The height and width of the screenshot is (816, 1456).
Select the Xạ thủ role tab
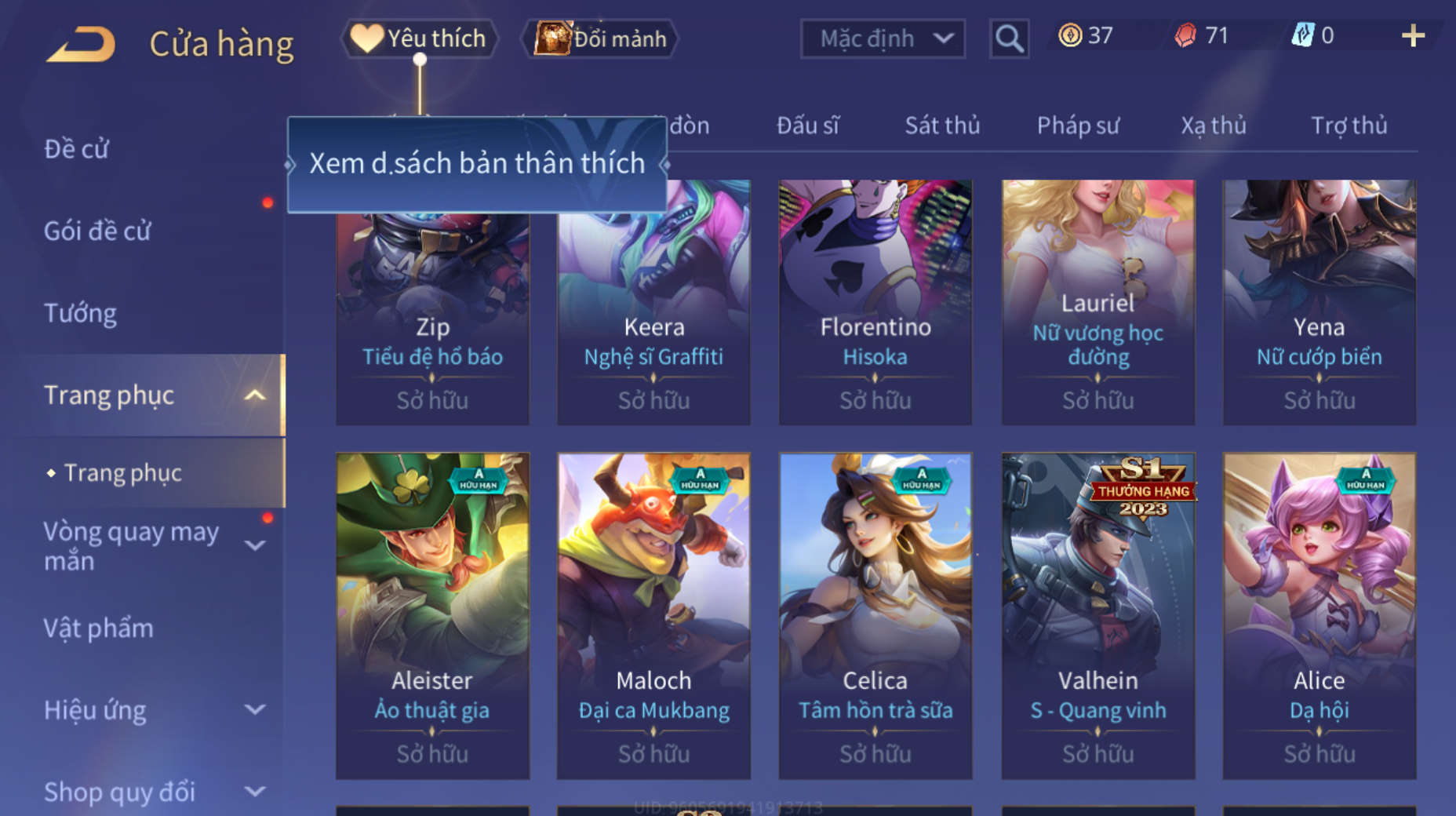point(1214,126)
